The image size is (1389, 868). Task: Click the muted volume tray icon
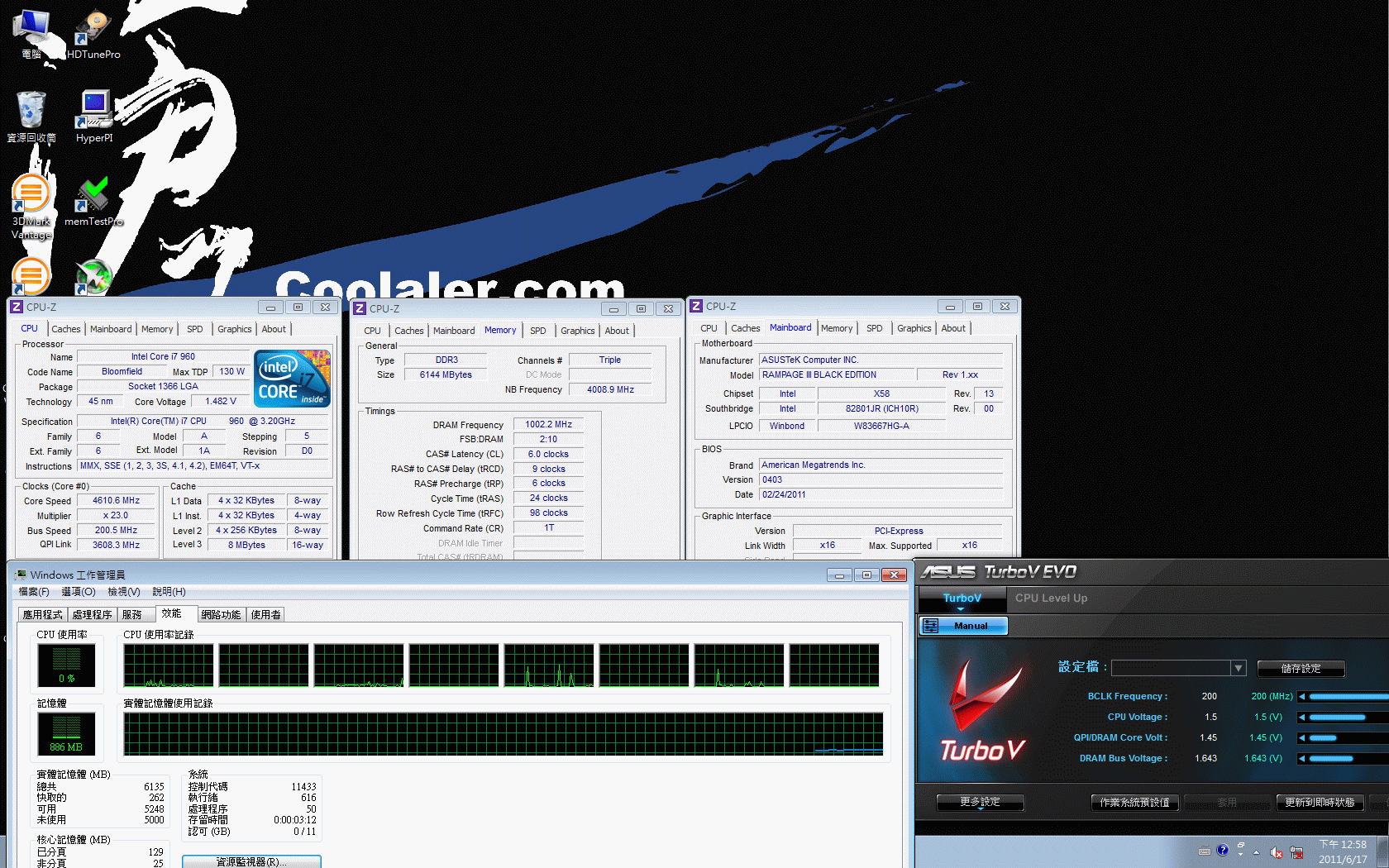[x=1277, y=852]
